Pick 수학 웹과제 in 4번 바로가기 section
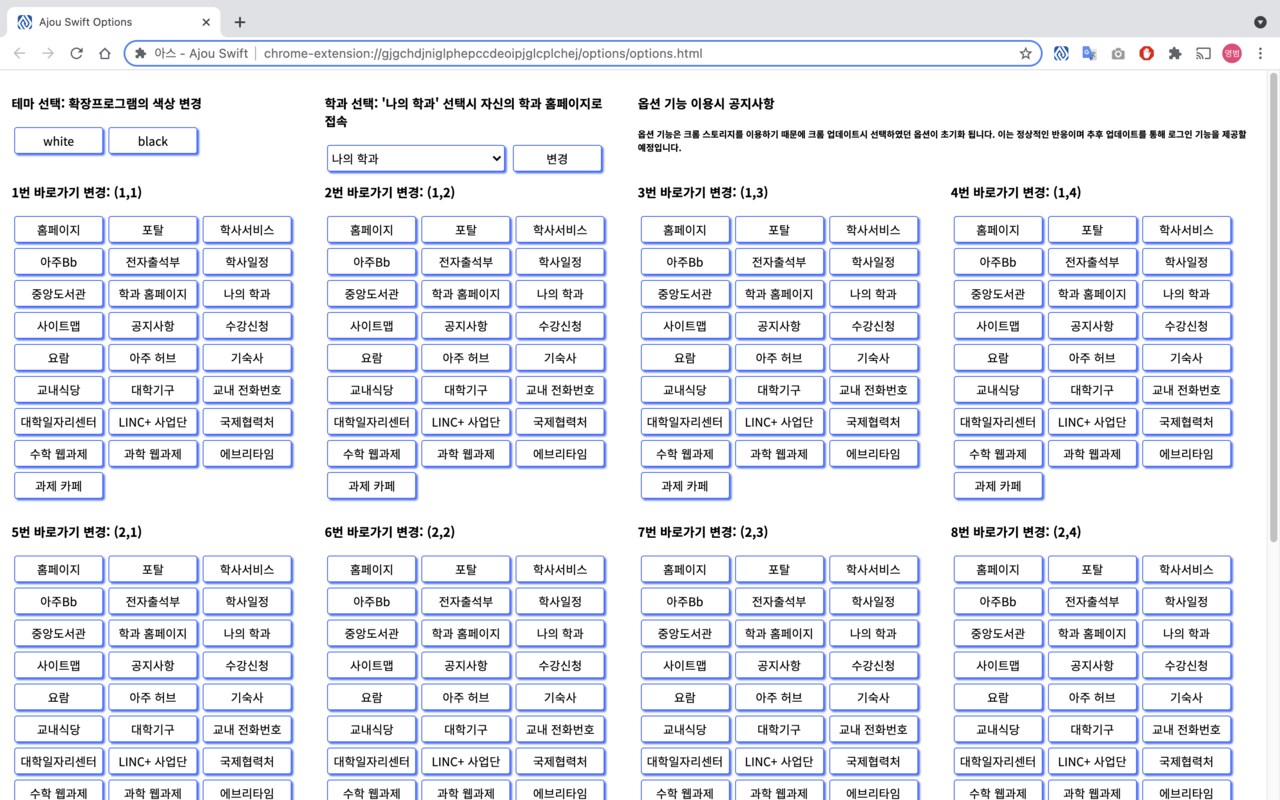 998,454
